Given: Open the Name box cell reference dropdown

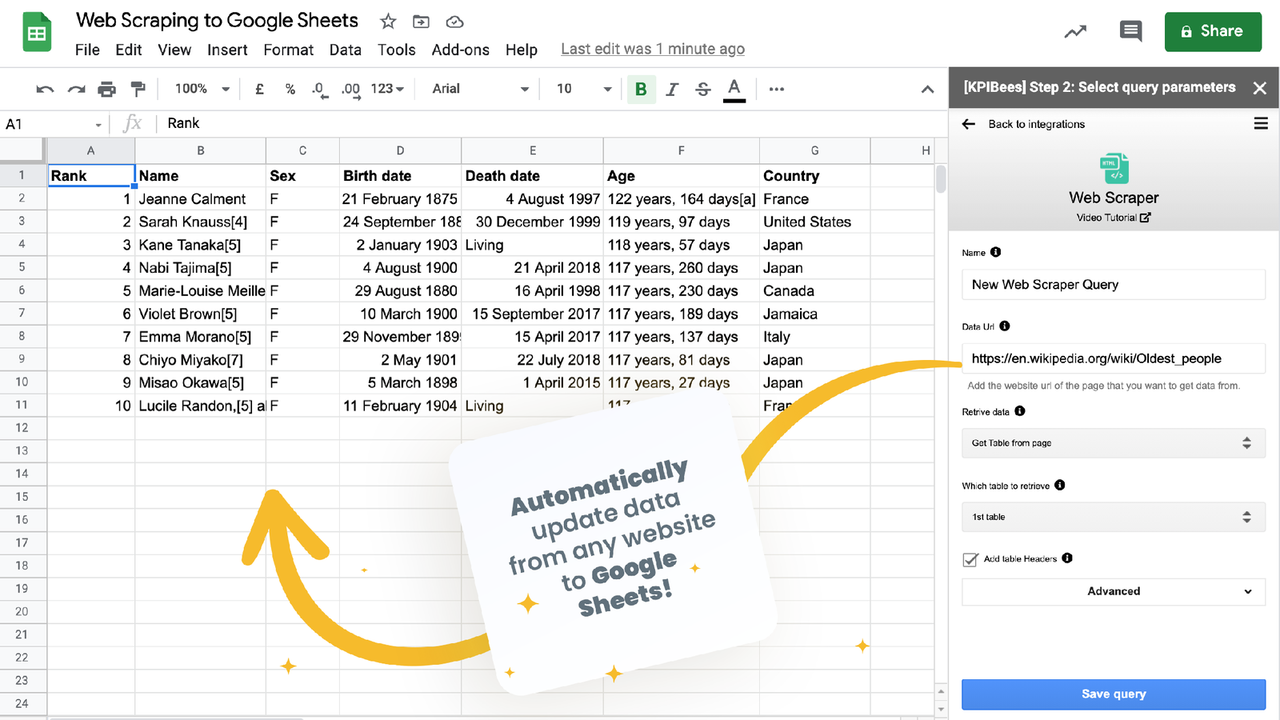Looking at the screenshot, I should click(x=98, y=125).
